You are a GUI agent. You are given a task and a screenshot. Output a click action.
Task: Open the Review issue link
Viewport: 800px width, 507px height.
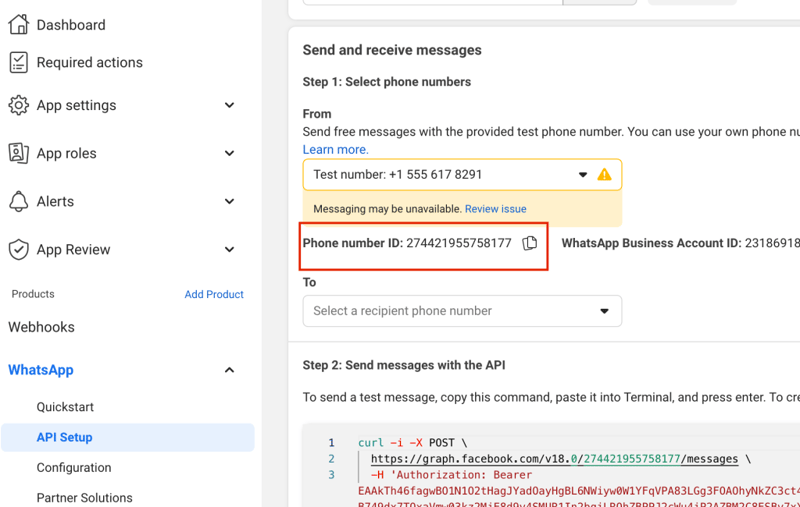coord(495,209)
